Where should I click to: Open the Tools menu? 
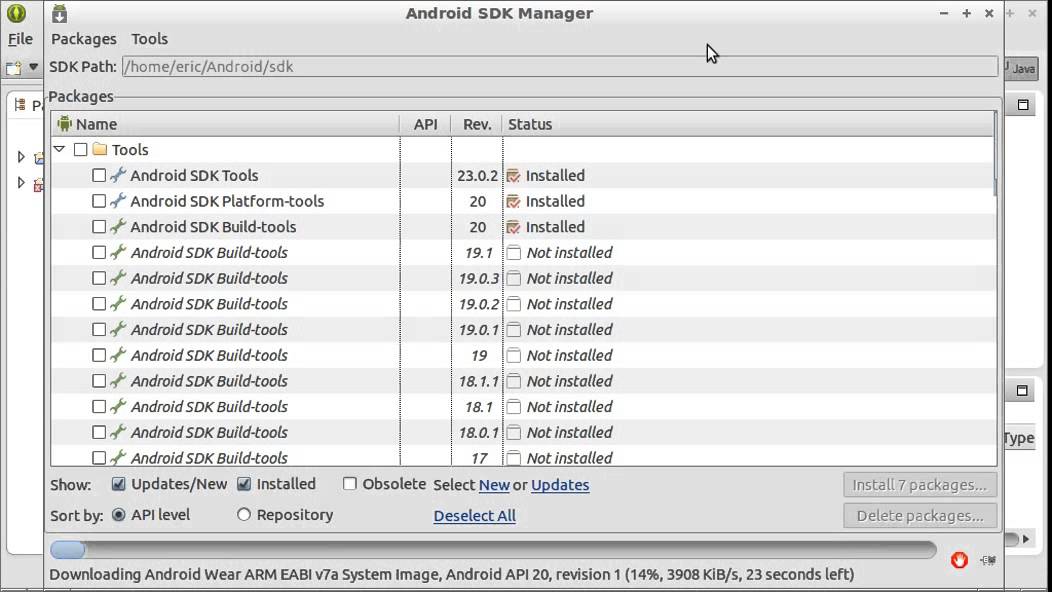click(x=150, y=39)
